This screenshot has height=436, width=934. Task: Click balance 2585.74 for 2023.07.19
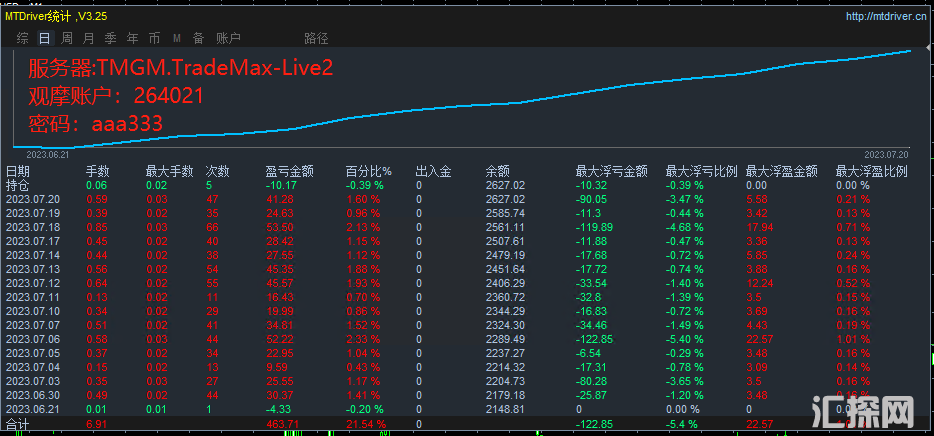[505, 213]
